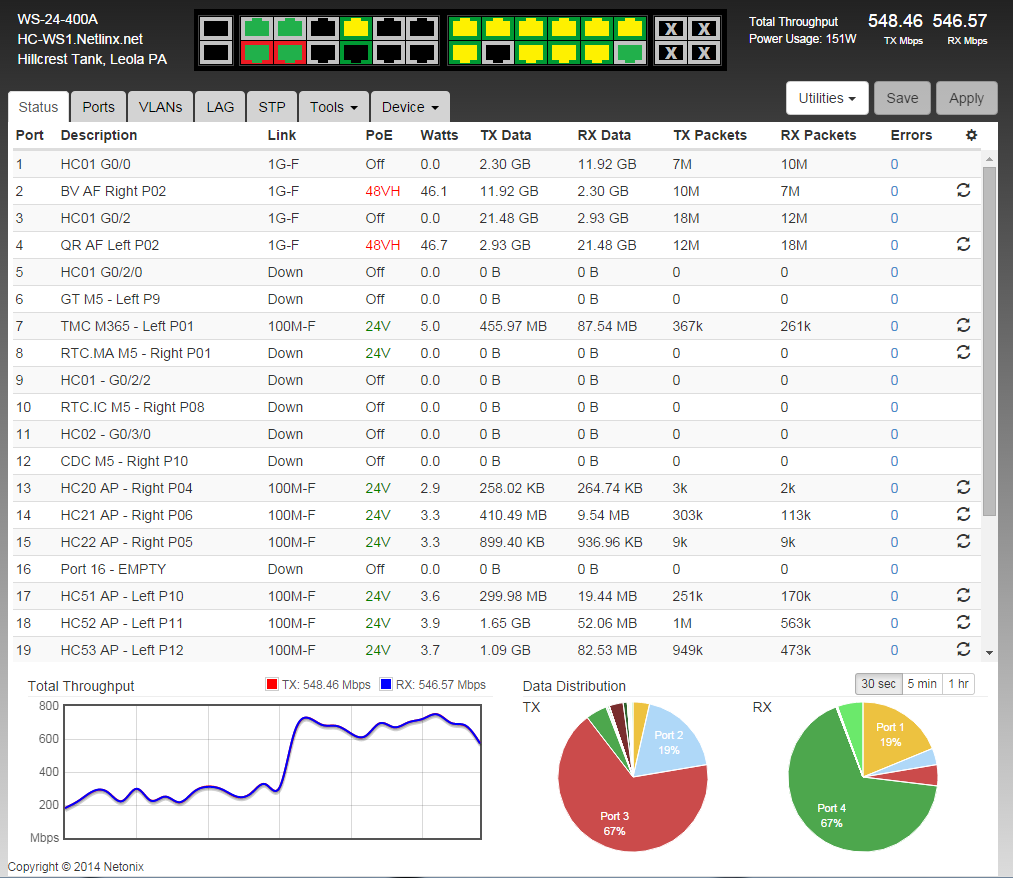Click the 'Power Usage: 151W' text
The width and height of the screenshot is (1013, 878).
[x=802, y=39]
